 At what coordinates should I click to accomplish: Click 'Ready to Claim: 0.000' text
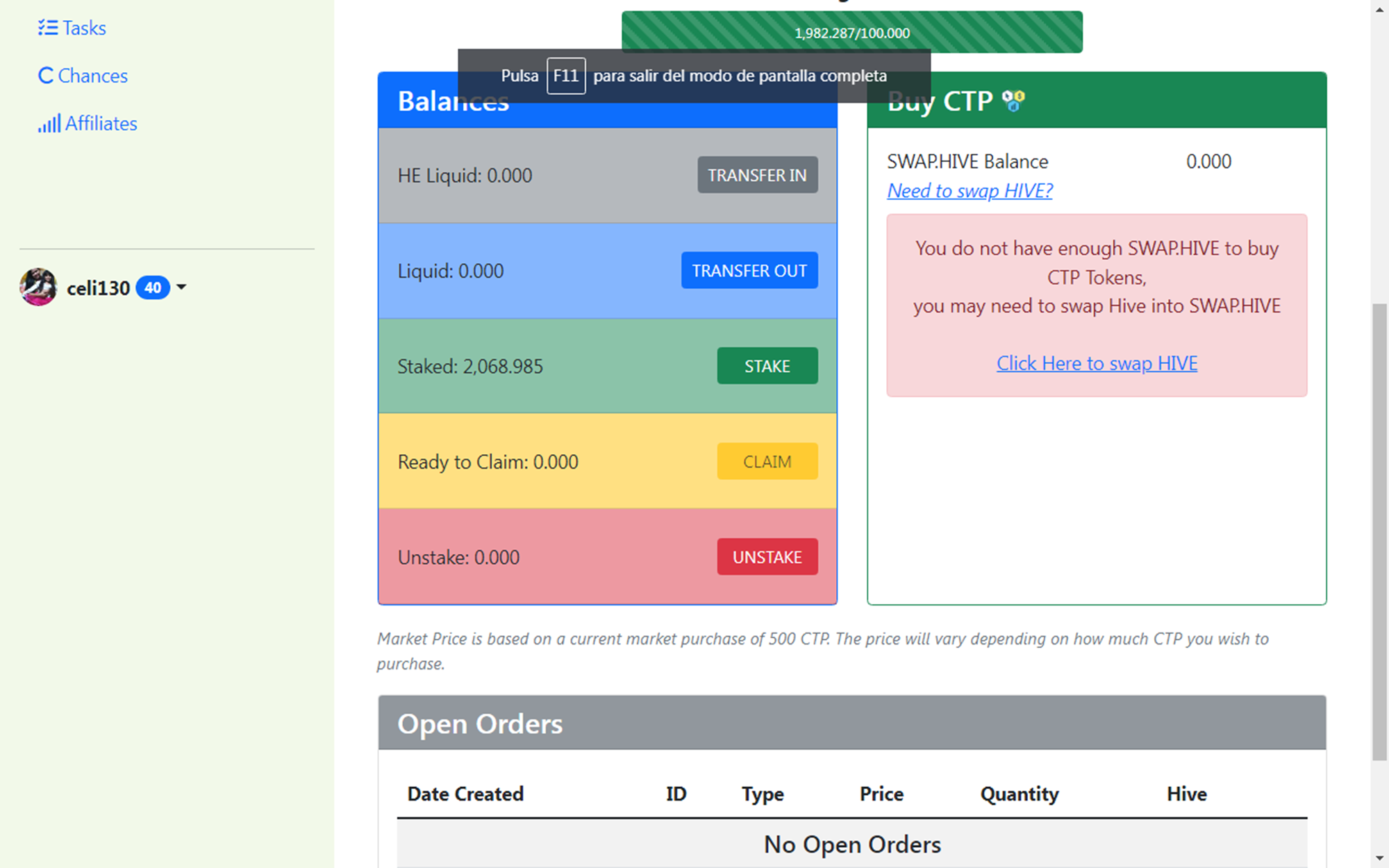click(x=488, y=462)
